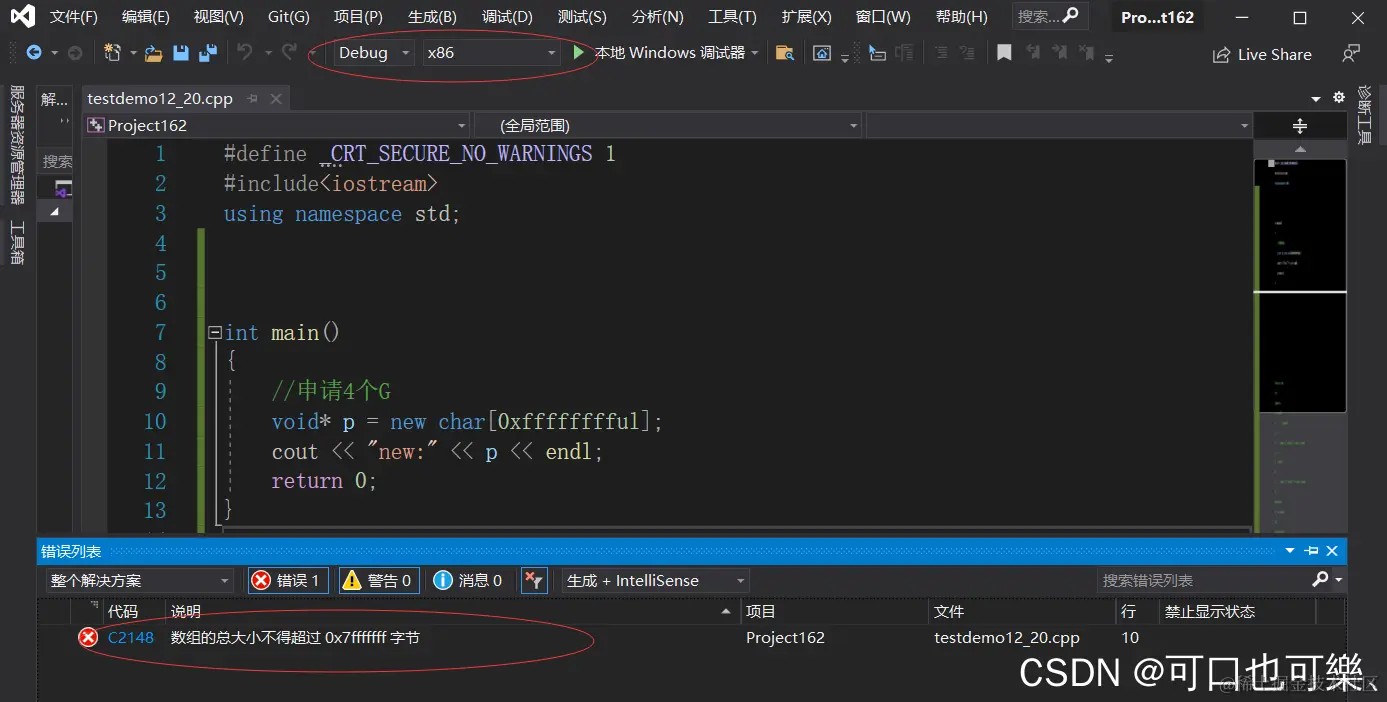The width and height of the screenshot is (1387, 702).
Task: Open the 编辑(E) menu
Action: coord(146,17)
